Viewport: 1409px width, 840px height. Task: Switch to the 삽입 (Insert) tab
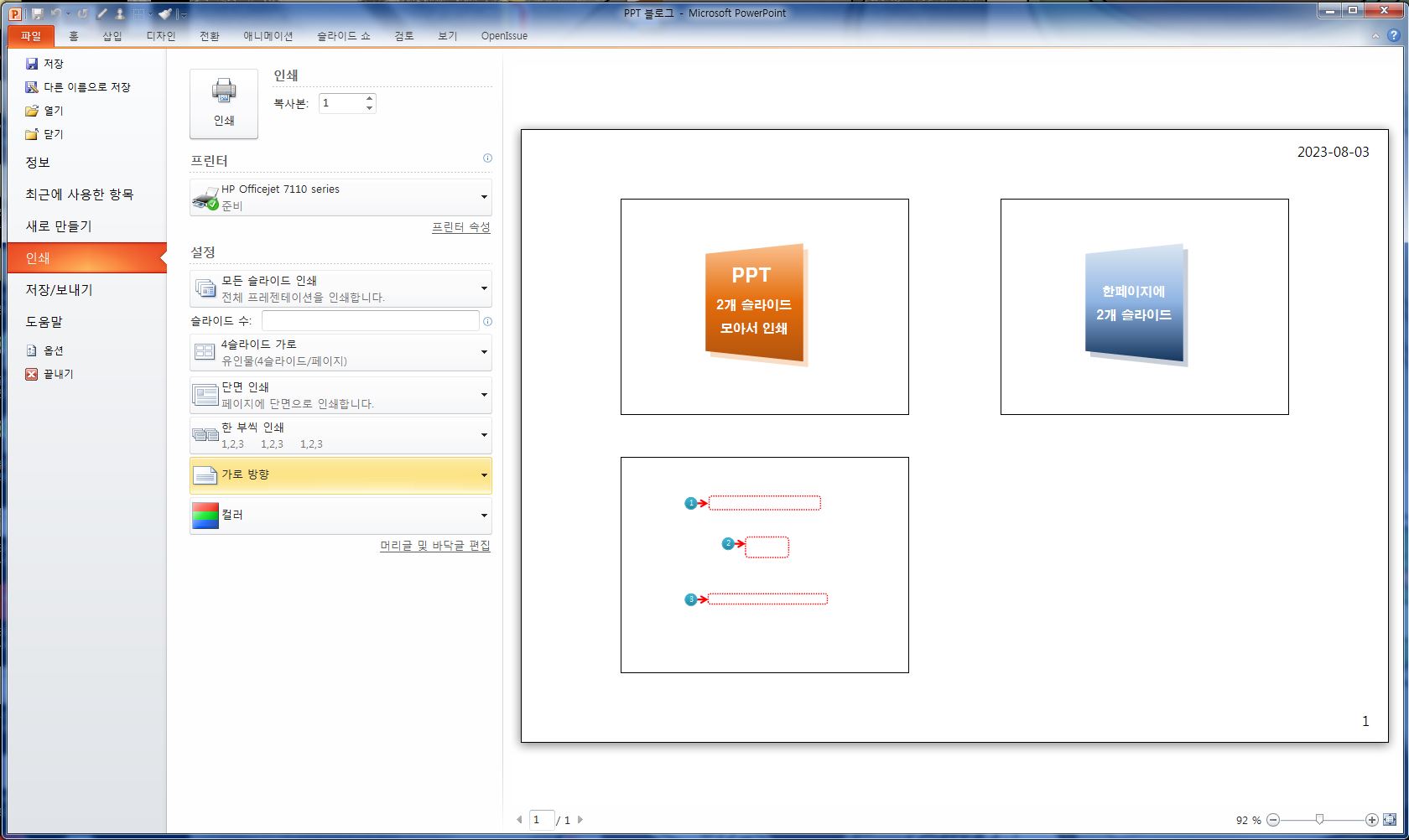pyautogui.click(x=112, y=36)
